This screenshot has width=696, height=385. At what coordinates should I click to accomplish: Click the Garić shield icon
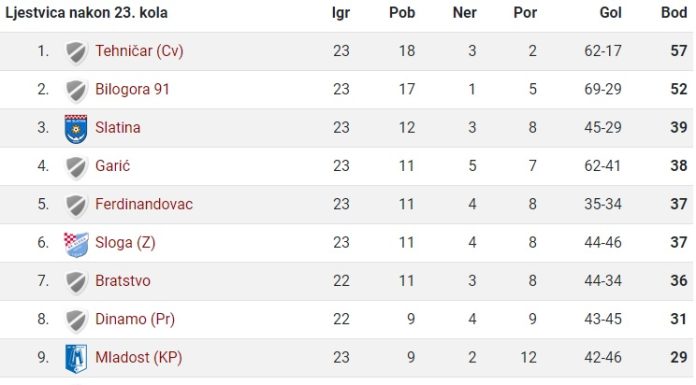(x=76, y=167)
